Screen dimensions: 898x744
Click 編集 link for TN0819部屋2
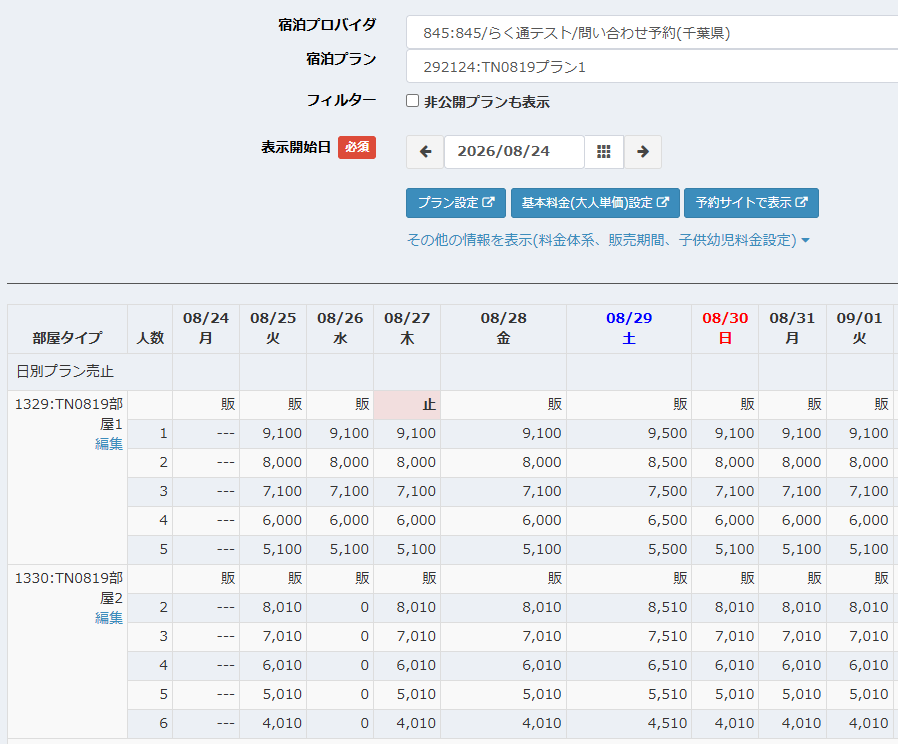[x=109, y=618]
